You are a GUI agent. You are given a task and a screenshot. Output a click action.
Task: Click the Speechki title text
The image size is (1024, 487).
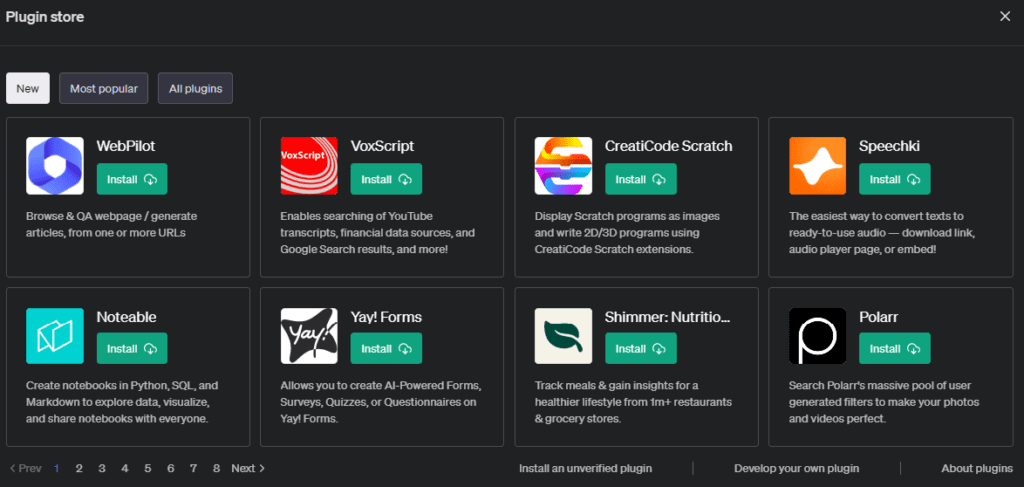889,146
